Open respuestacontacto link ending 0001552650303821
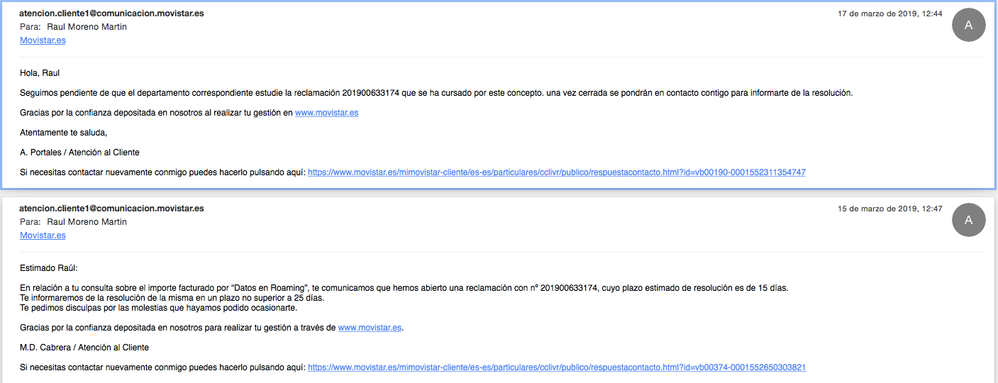Screen dimensions: 998x383 (x=557, y=368)
